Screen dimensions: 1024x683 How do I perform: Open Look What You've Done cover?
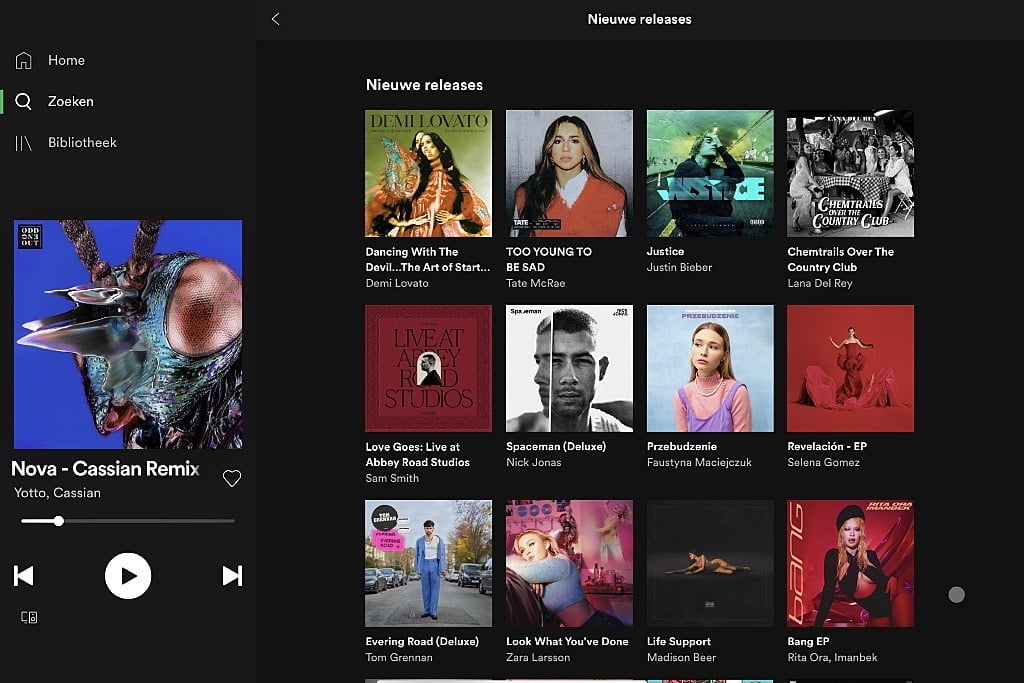tap(569, 564)
